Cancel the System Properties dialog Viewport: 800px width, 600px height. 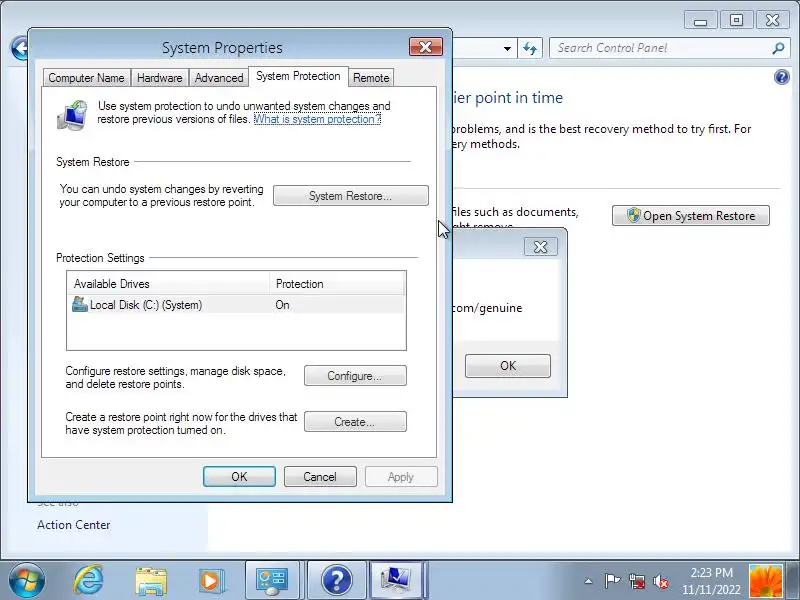tap(320, 477)
